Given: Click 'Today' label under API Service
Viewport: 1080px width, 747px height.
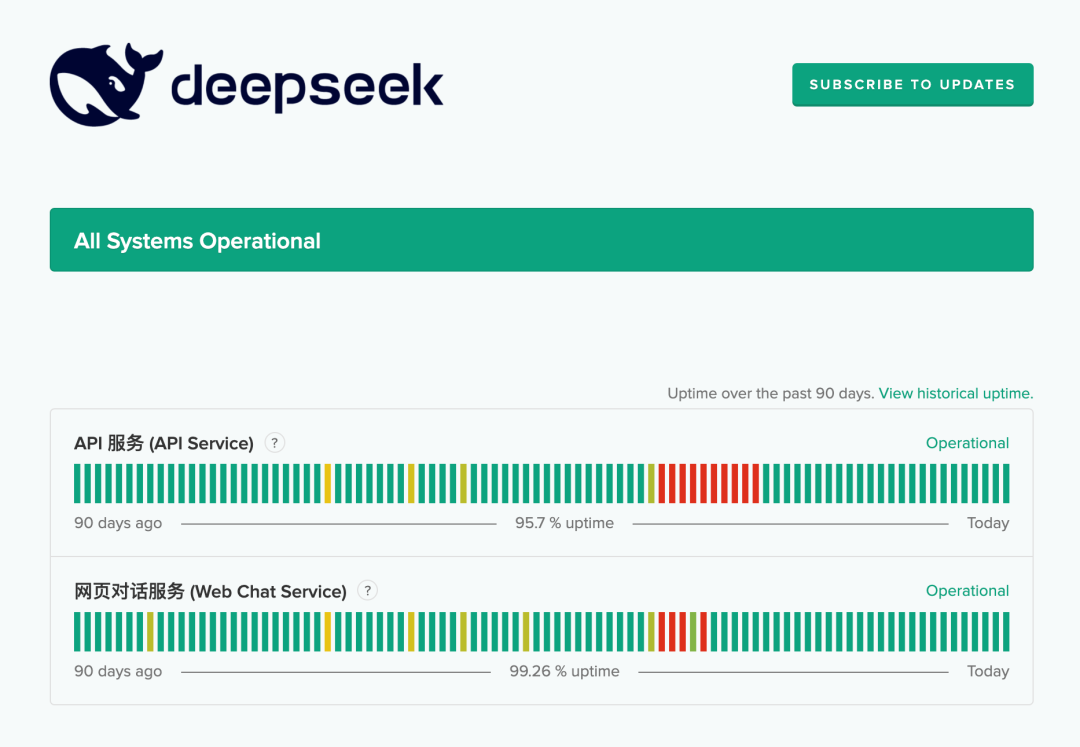Looking at the screenshot, I should click(988, 523).
